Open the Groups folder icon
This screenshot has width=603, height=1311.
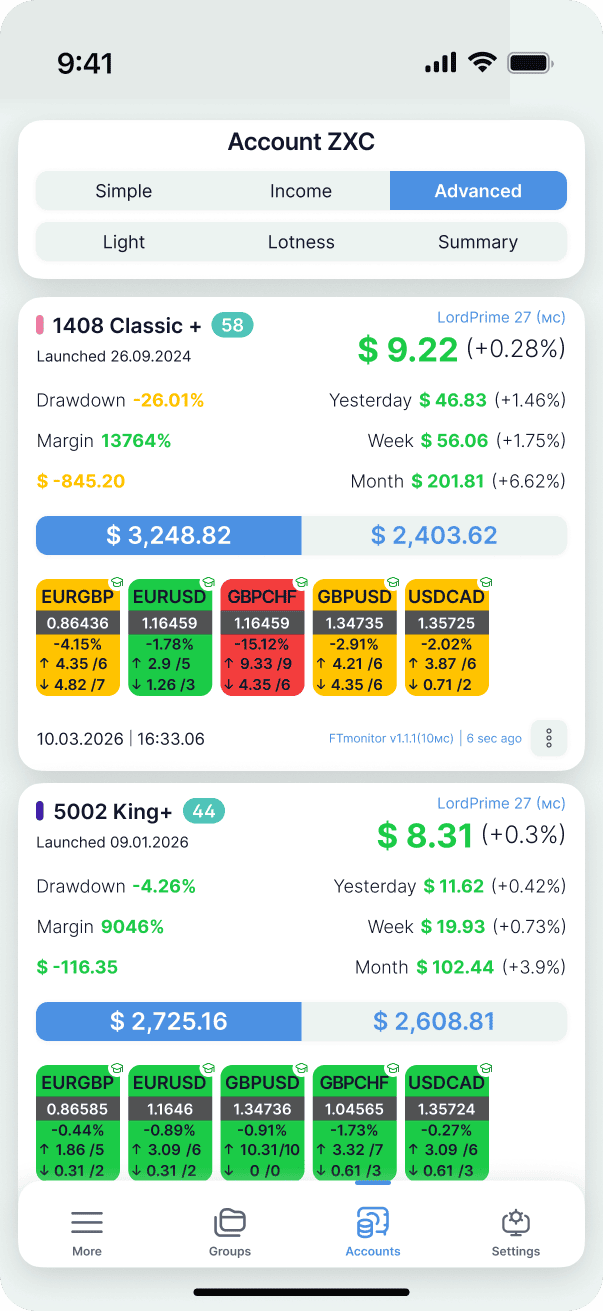(229, 1223)
